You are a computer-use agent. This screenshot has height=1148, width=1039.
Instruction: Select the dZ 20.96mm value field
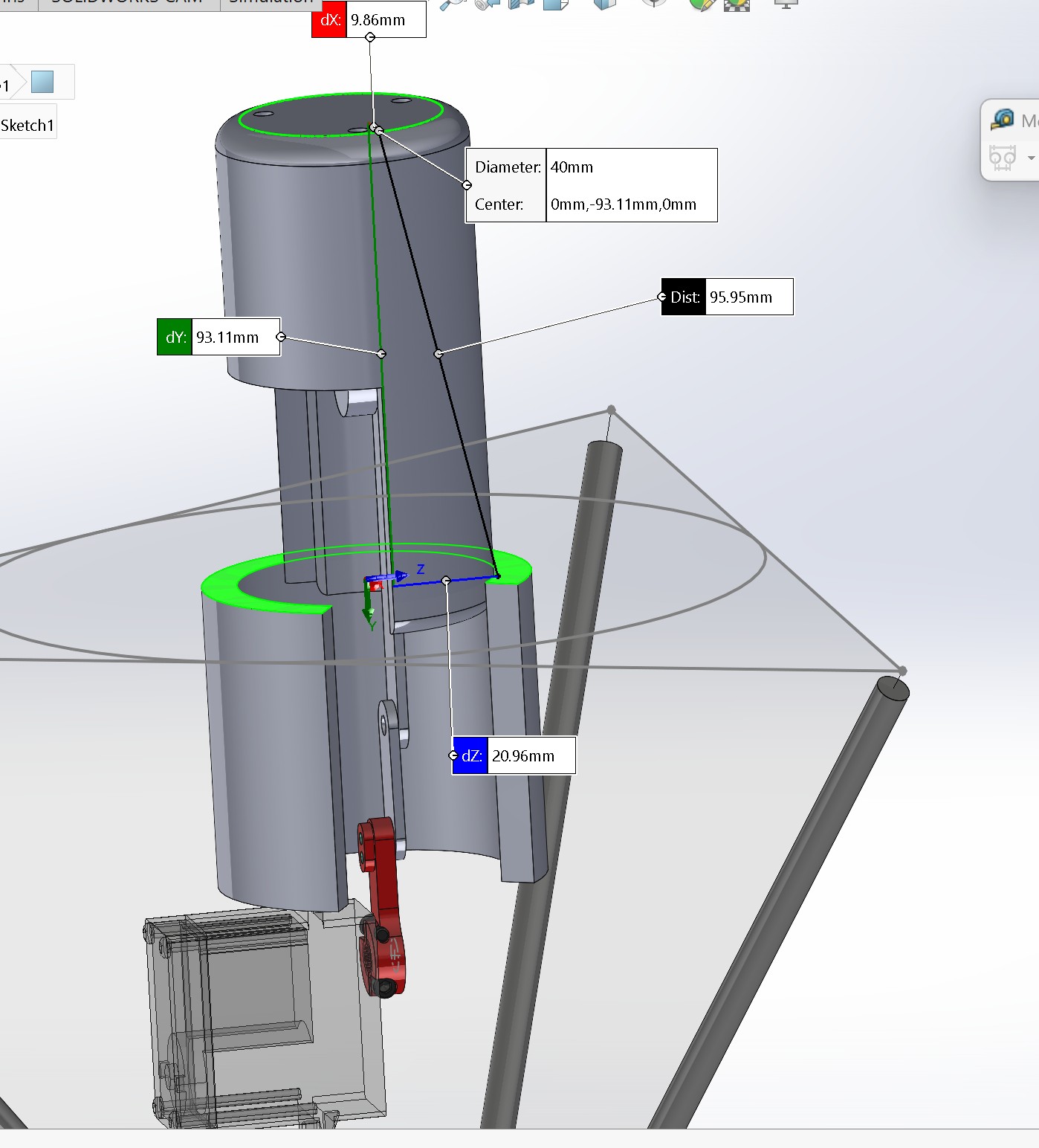click(x=531, y=755)
